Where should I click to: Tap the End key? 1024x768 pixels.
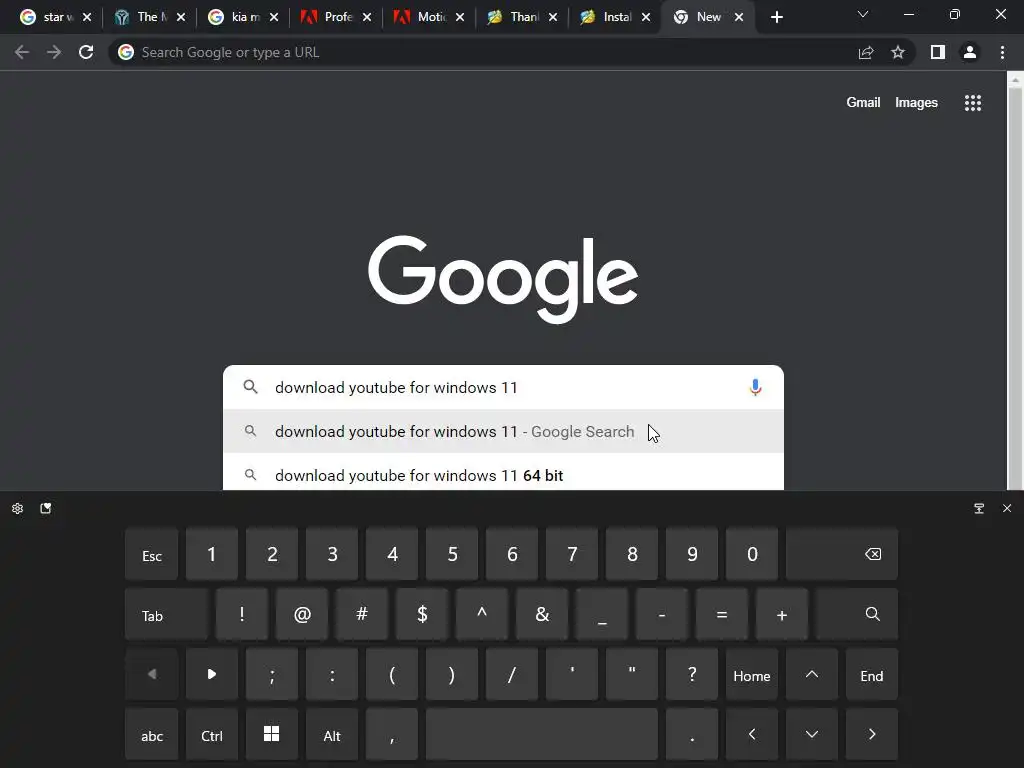point(872,675)
